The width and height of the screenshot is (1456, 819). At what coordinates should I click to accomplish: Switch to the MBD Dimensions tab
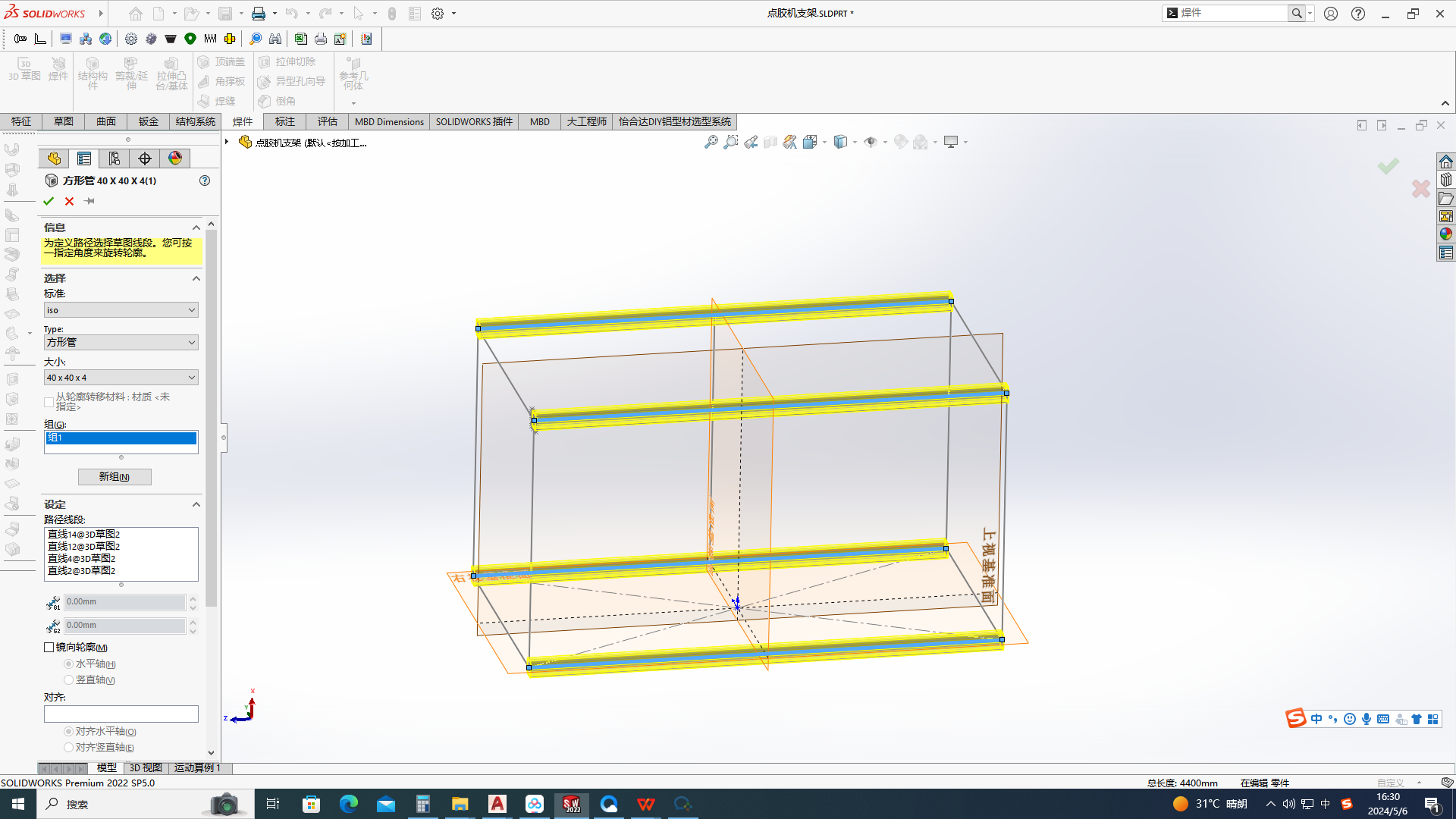click(389, 121)
